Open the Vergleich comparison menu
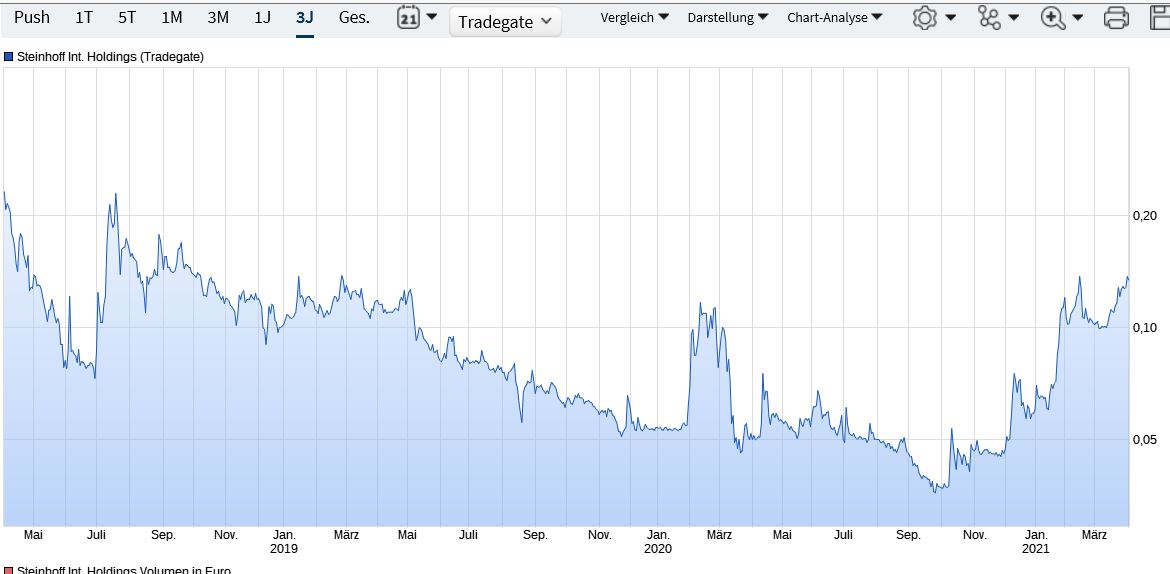This screenshot has width=1170, height=574. click(635, 17)
